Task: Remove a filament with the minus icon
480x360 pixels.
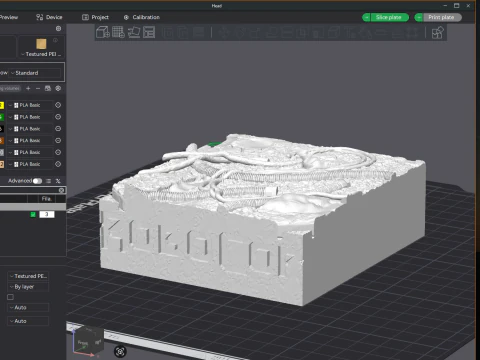Action: [x=38, y=88]
